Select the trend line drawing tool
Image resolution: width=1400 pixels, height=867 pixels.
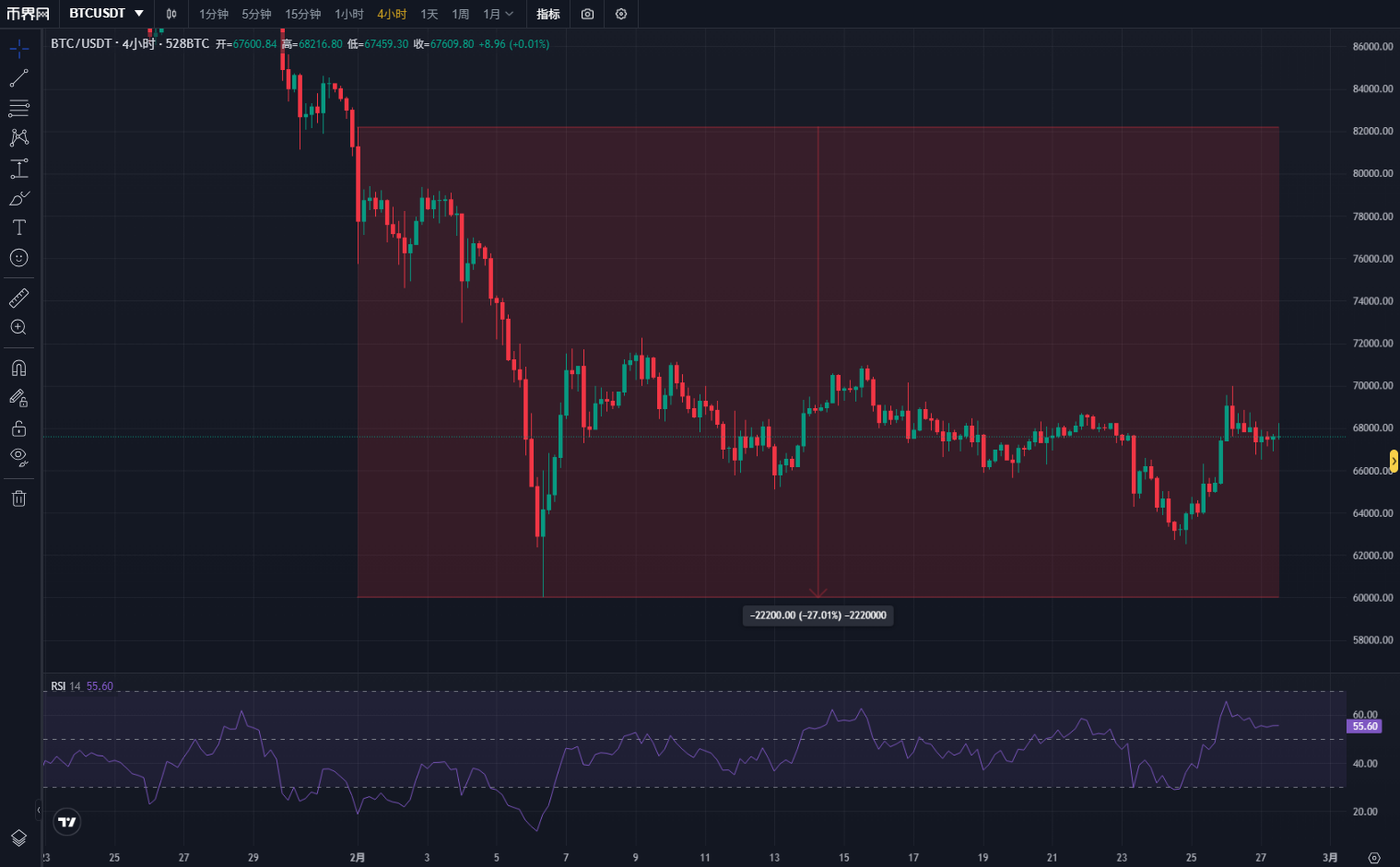18,78
